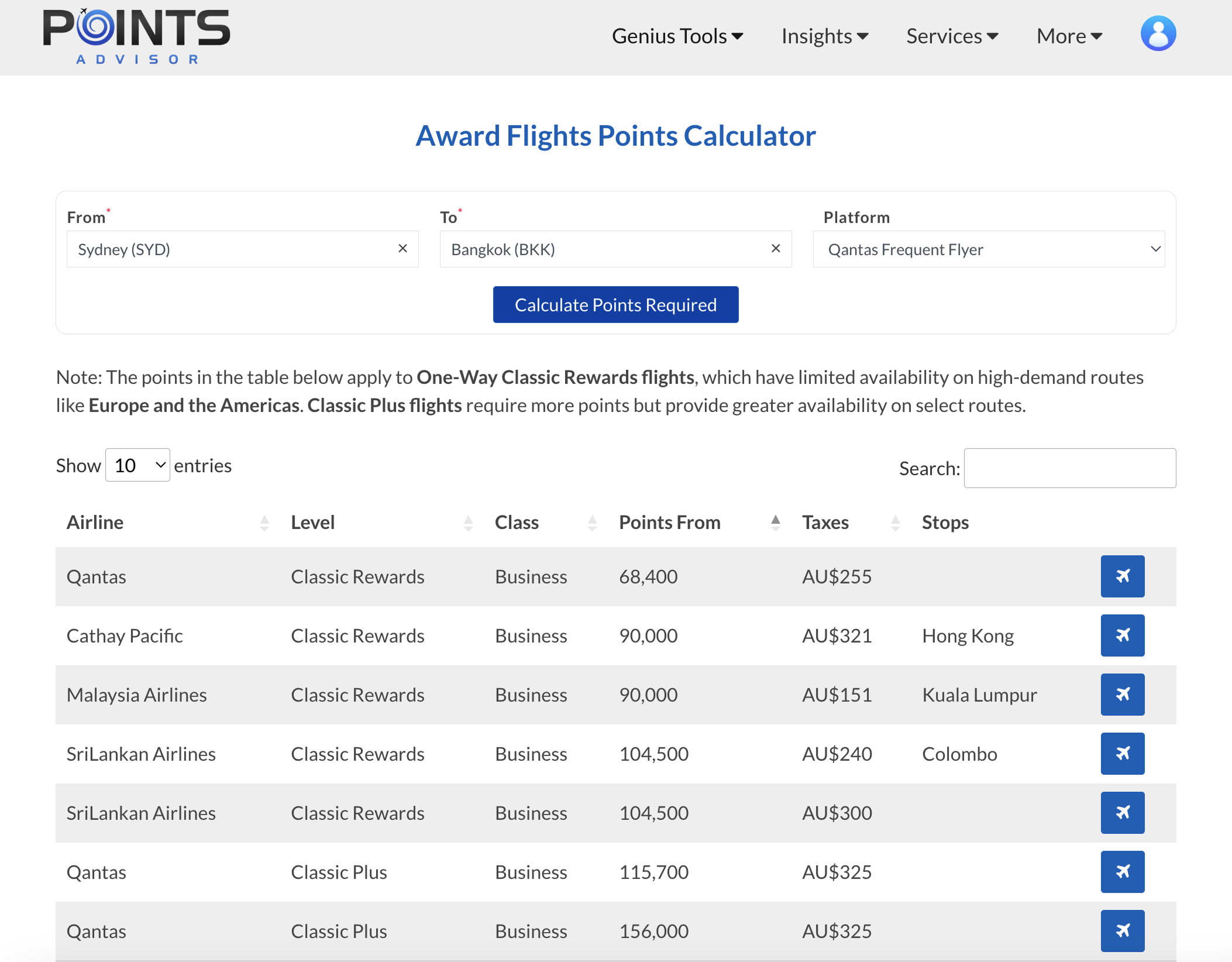Clear the Sydney (SYD) From field
The height and width of the screenshot is (962, 1232).
point(402,249)
